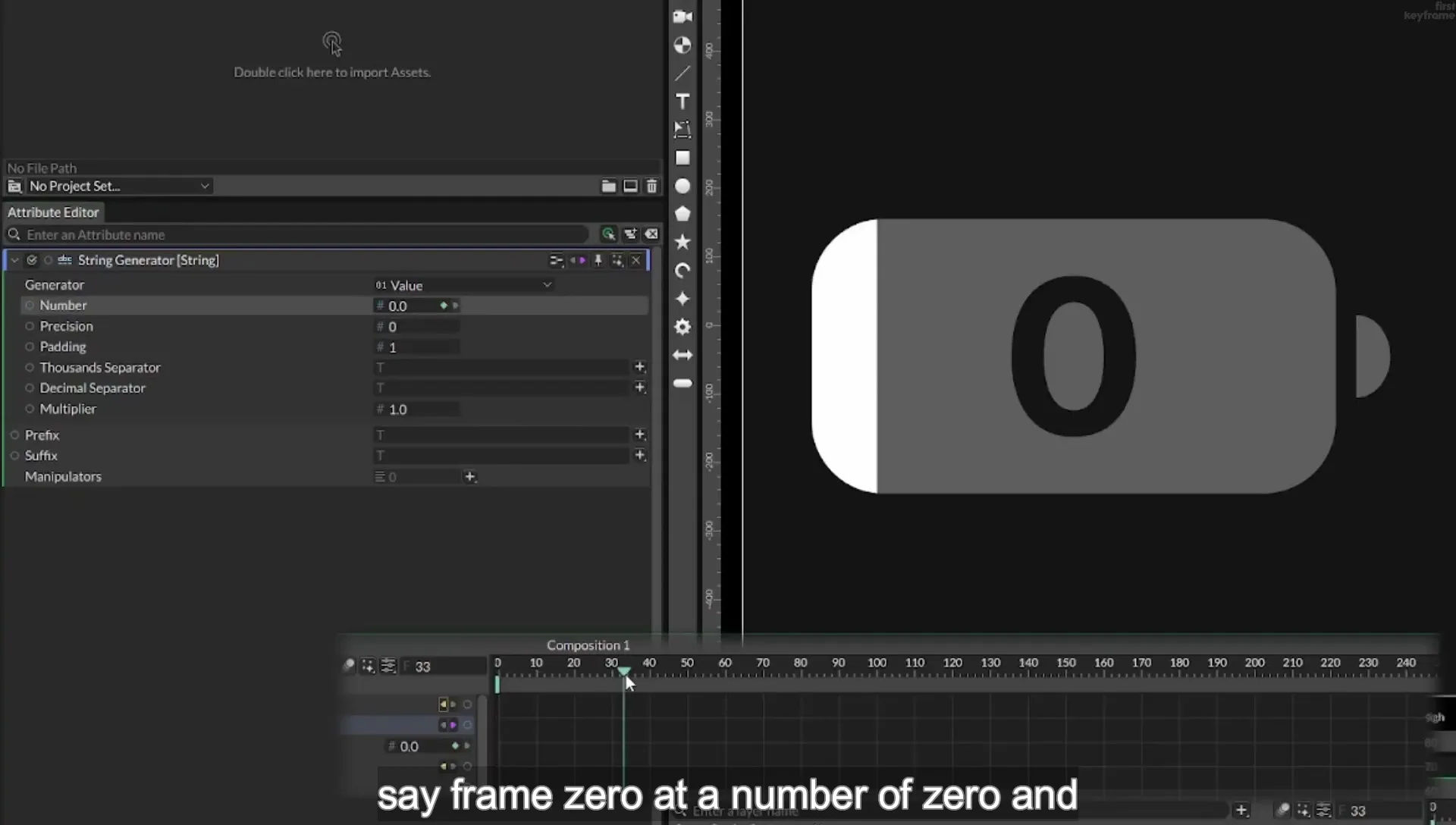Add connection to Thousands Separator field

pos(640,367)
